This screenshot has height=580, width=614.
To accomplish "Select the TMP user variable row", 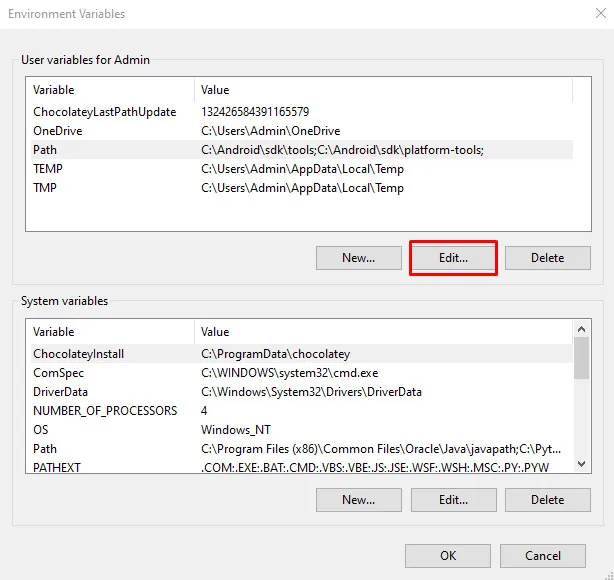I will (x=45, y=188).
